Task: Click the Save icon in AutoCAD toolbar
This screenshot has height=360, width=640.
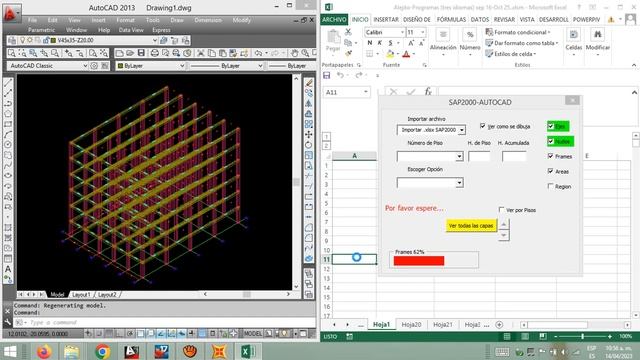Action: pyautogui.click(x=141, y=53)
